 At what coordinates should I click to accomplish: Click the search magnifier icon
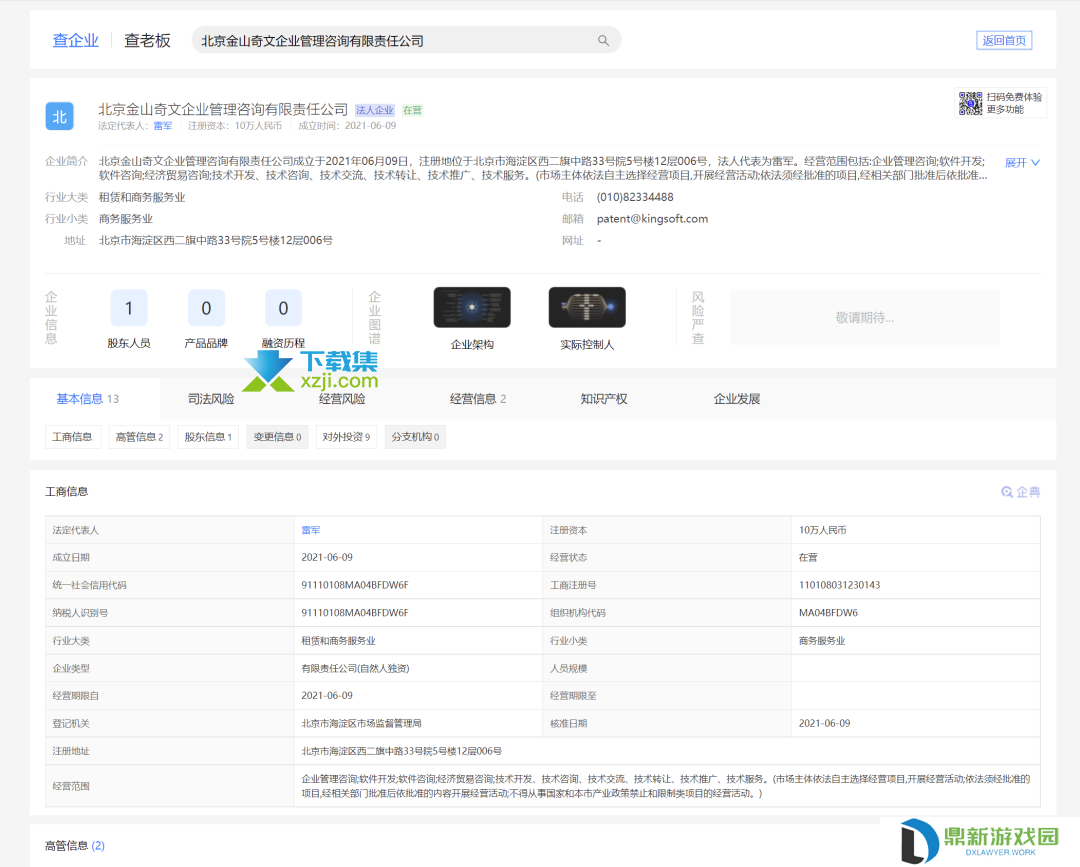pyautogui.click(x=603, y=41)
